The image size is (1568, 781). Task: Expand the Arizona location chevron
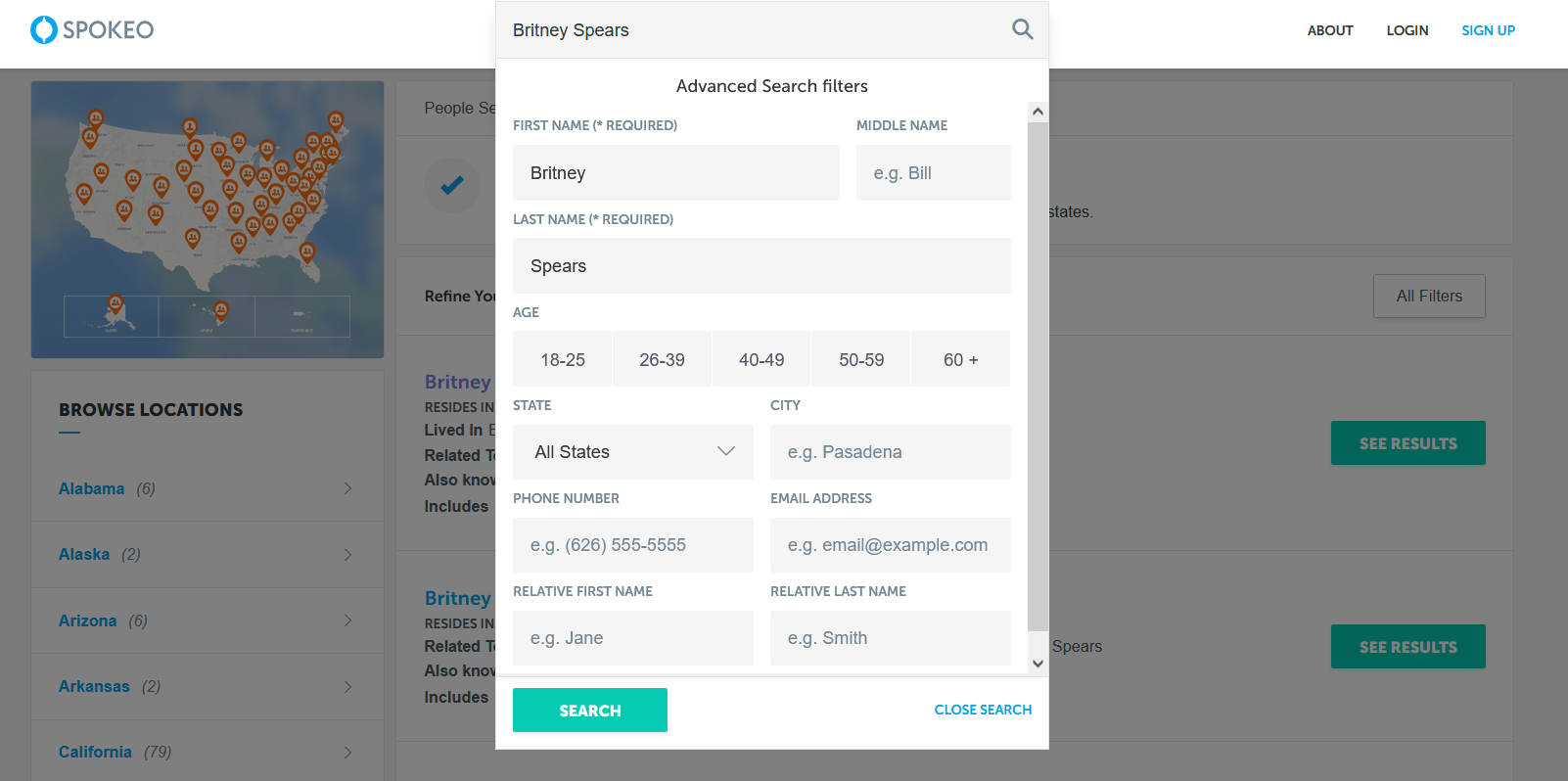(x=347, y=620)
